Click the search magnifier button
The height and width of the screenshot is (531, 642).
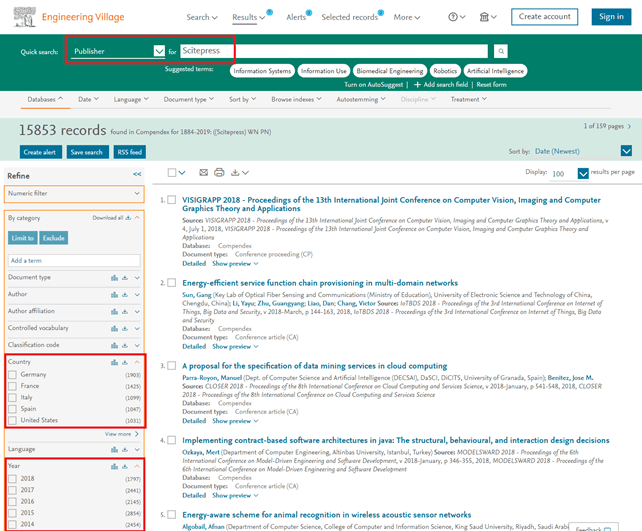(501, 51)
